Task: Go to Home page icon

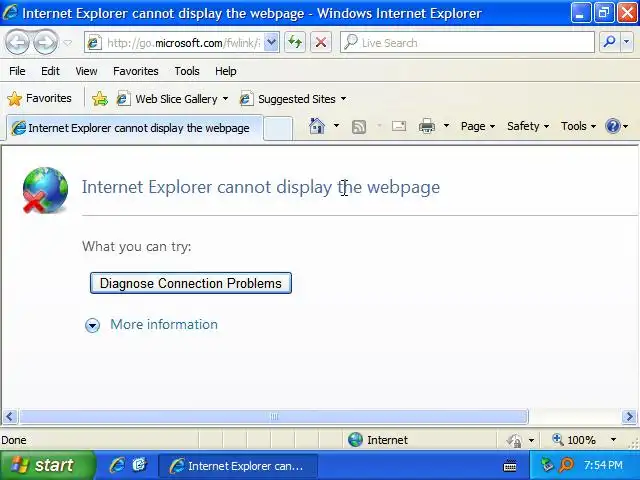Action: (x=317, y=126)
